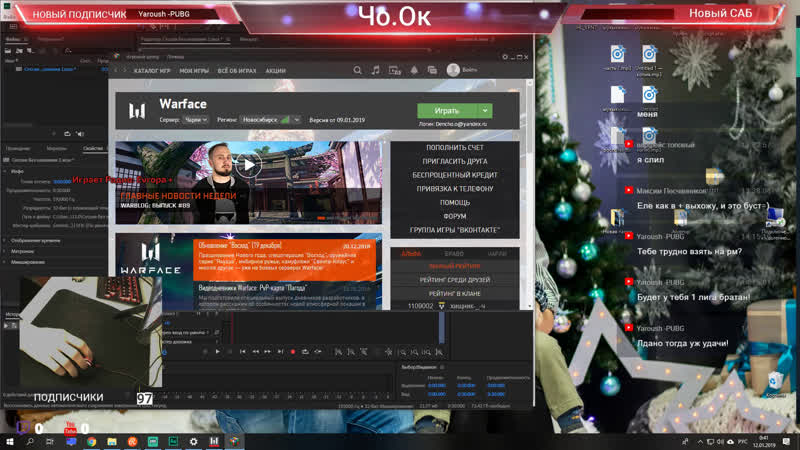Open the notifications bell in Game Center
Image resolution: width=800 pixels, height=450 pixels.
[x=414, y=70]
